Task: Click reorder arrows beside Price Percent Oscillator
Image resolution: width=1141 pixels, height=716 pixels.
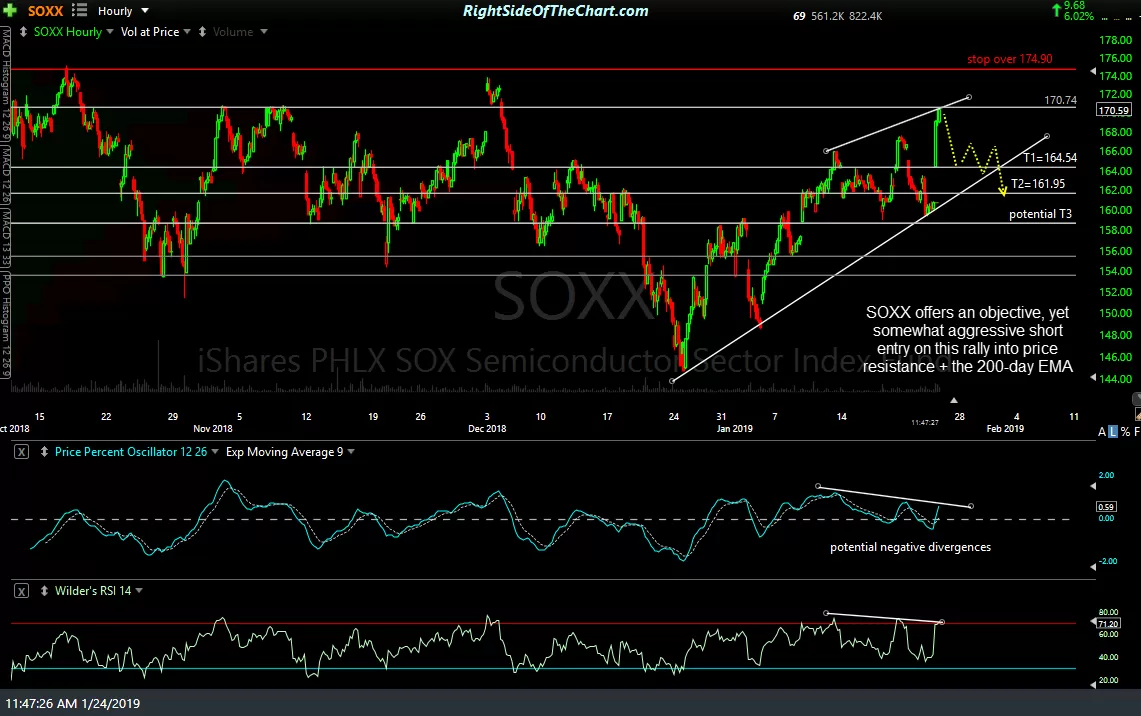Action: (x=44, y=452)
